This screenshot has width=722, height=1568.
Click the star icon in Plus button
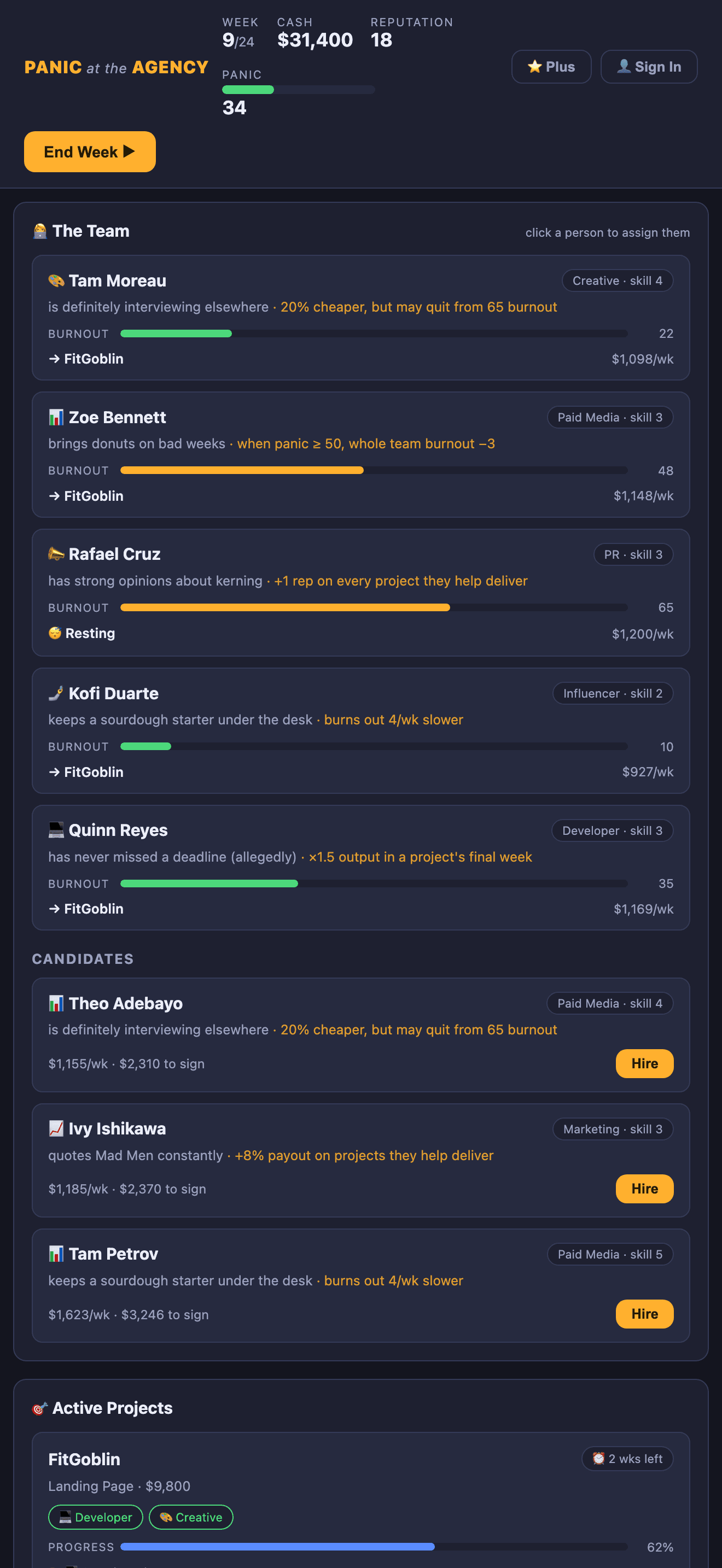[534, 66]
